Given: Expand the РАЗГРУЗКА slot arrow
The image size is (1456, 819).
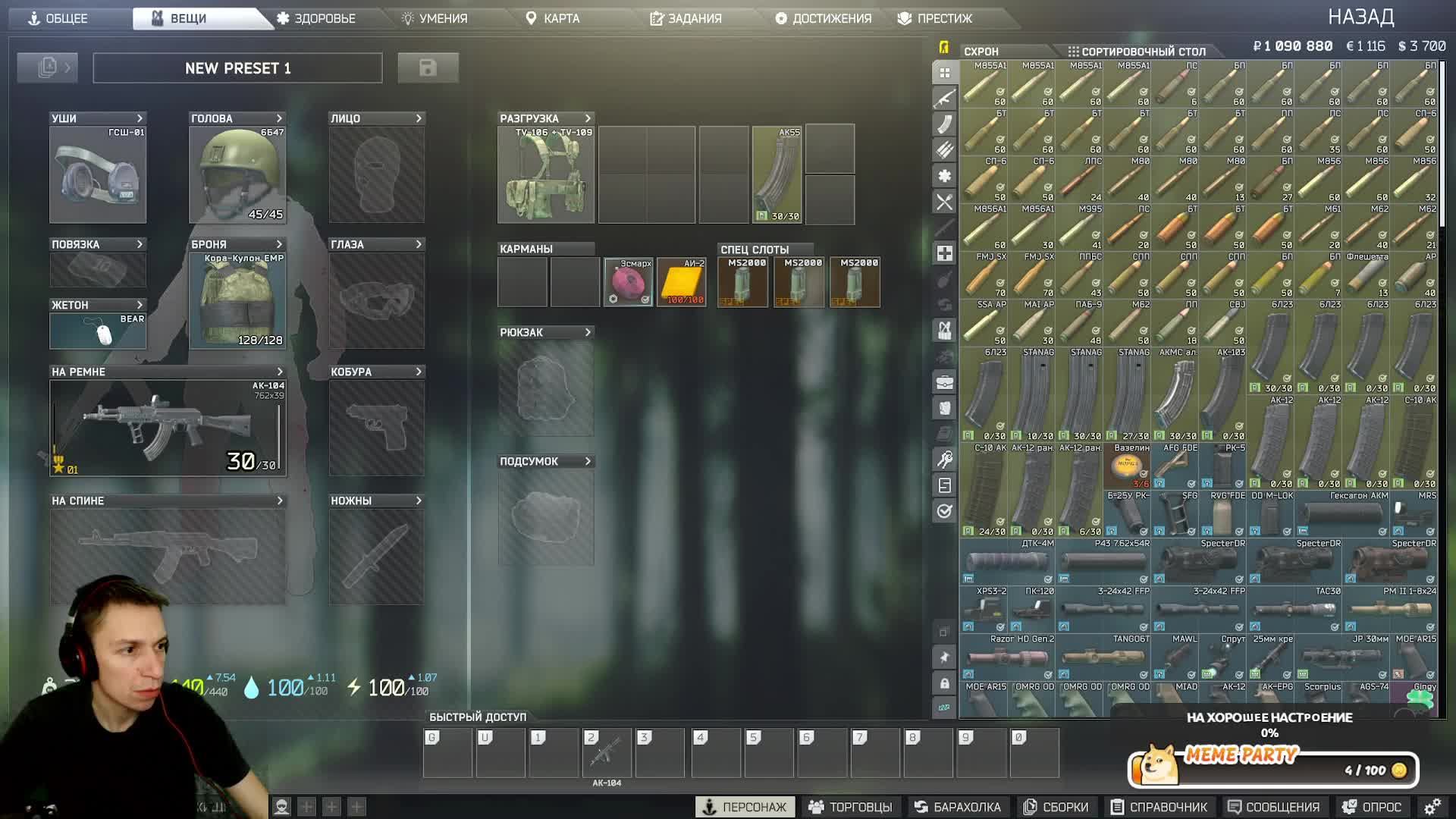Looking at the screenshot, I should pos(588,118).
